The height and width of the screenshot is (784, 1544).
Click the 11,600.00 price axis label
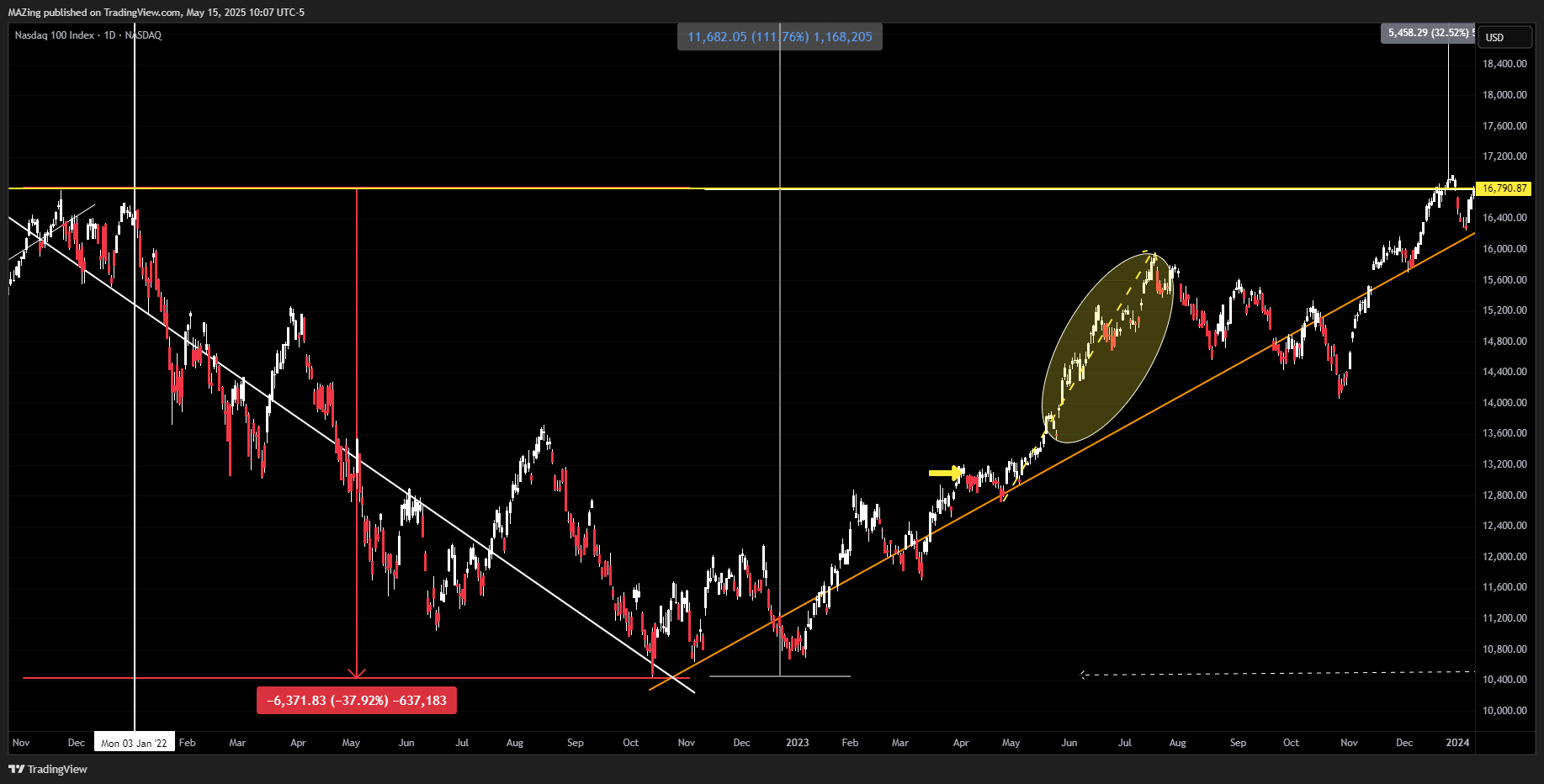click(x=1504, y=587)
